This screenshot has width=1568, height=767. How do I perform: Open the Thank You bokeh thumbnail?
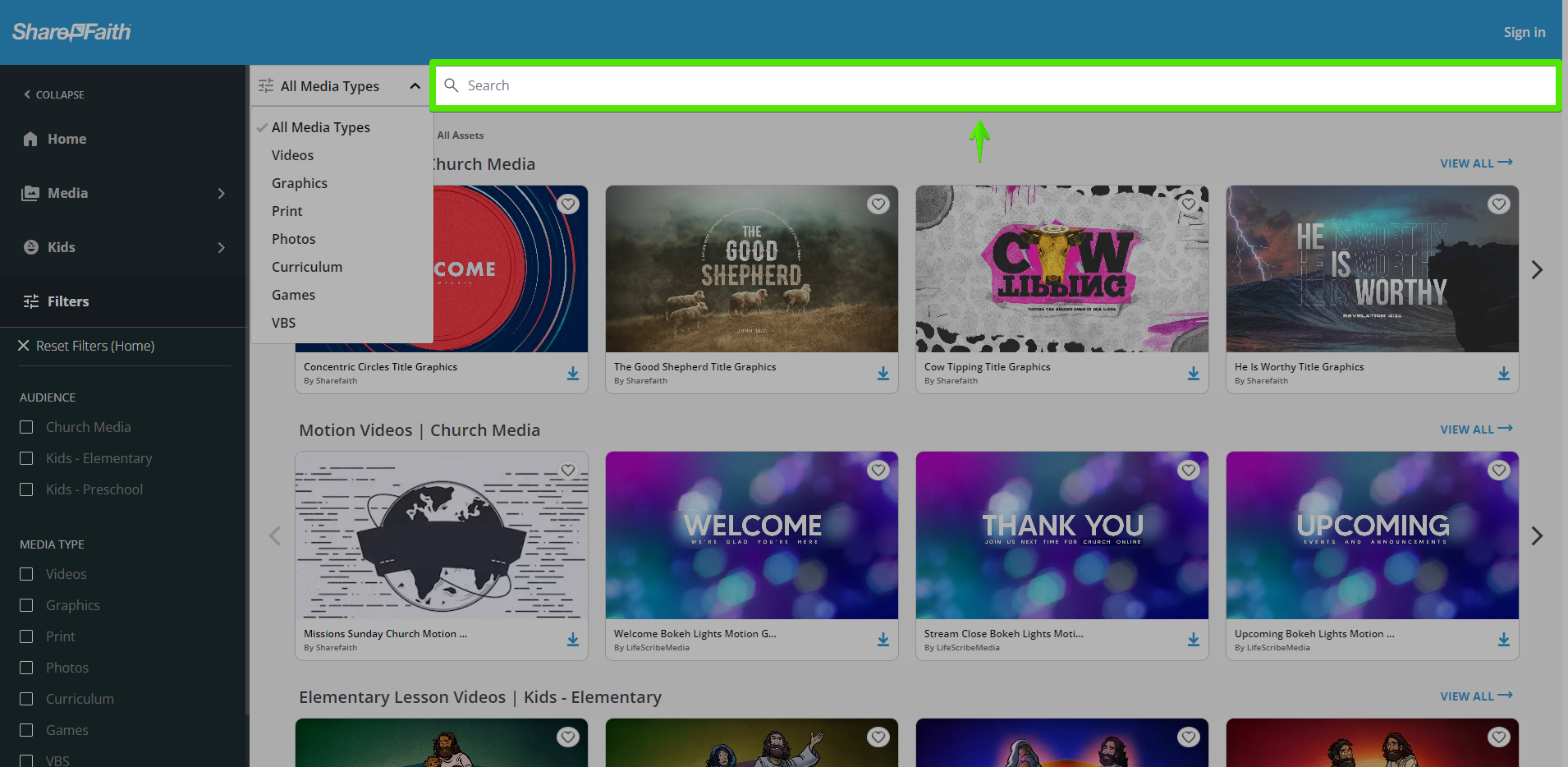tap(1062, 535)
